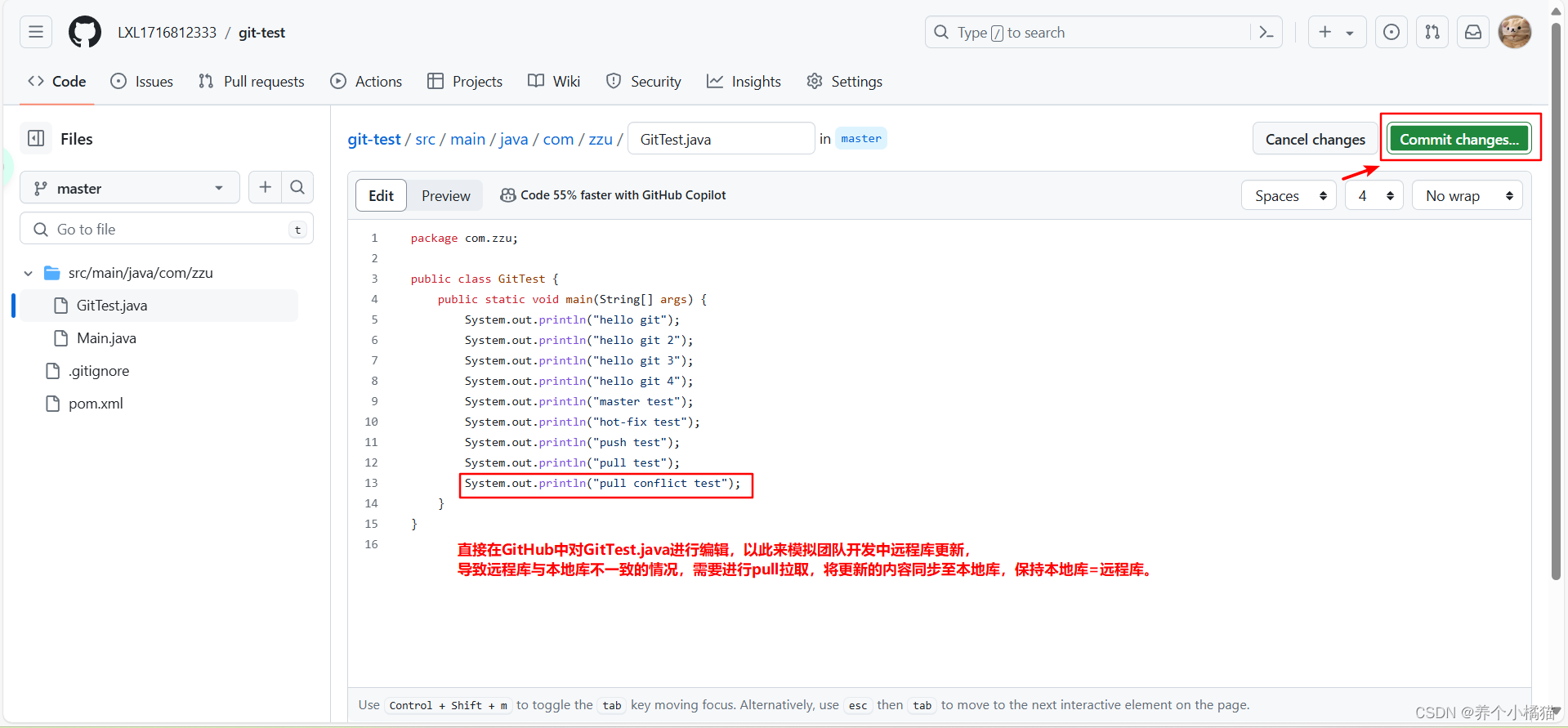
Task: Open the No wrap line mode dropdown
Action: point(1467,195)
